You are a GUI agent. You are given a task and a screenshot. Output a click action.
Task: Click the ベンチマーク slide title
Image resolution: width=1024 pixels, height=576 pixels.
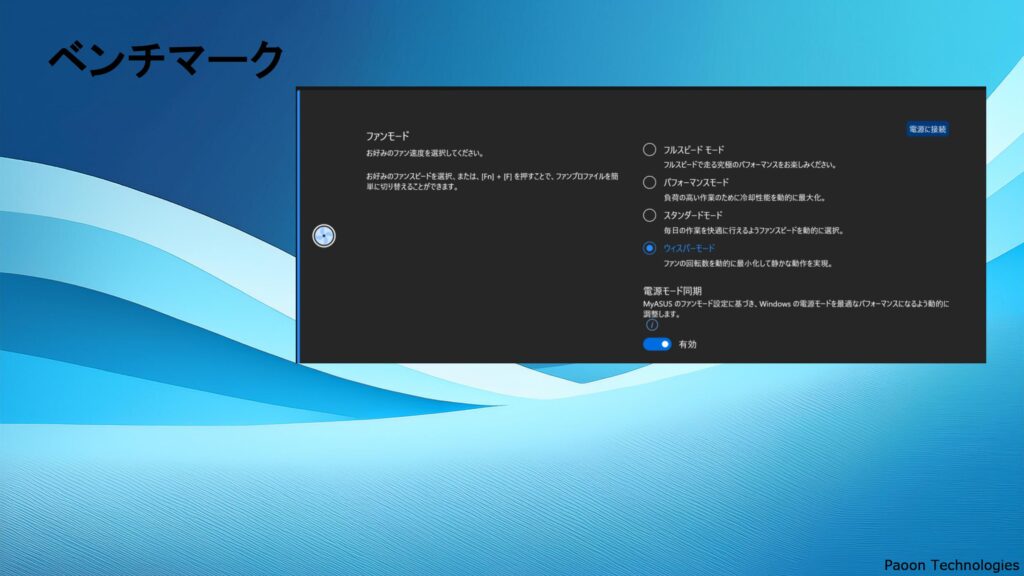click(166, 60)
